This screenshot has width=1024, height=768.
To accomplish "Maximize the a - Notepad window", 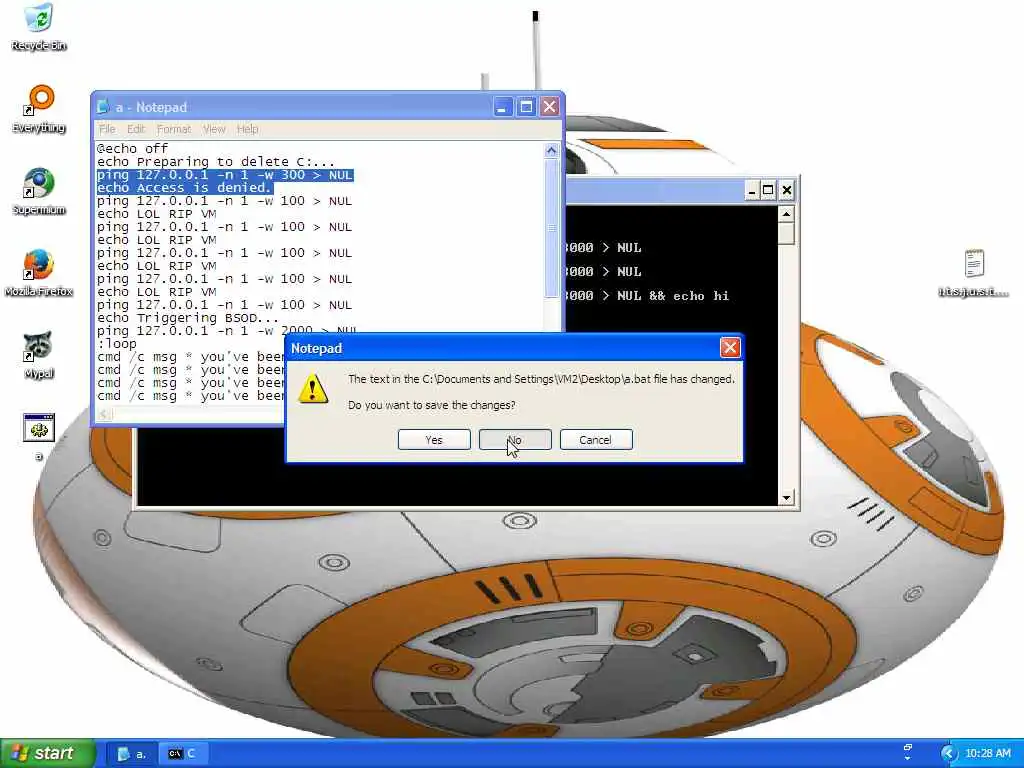I will pos(526,106).
